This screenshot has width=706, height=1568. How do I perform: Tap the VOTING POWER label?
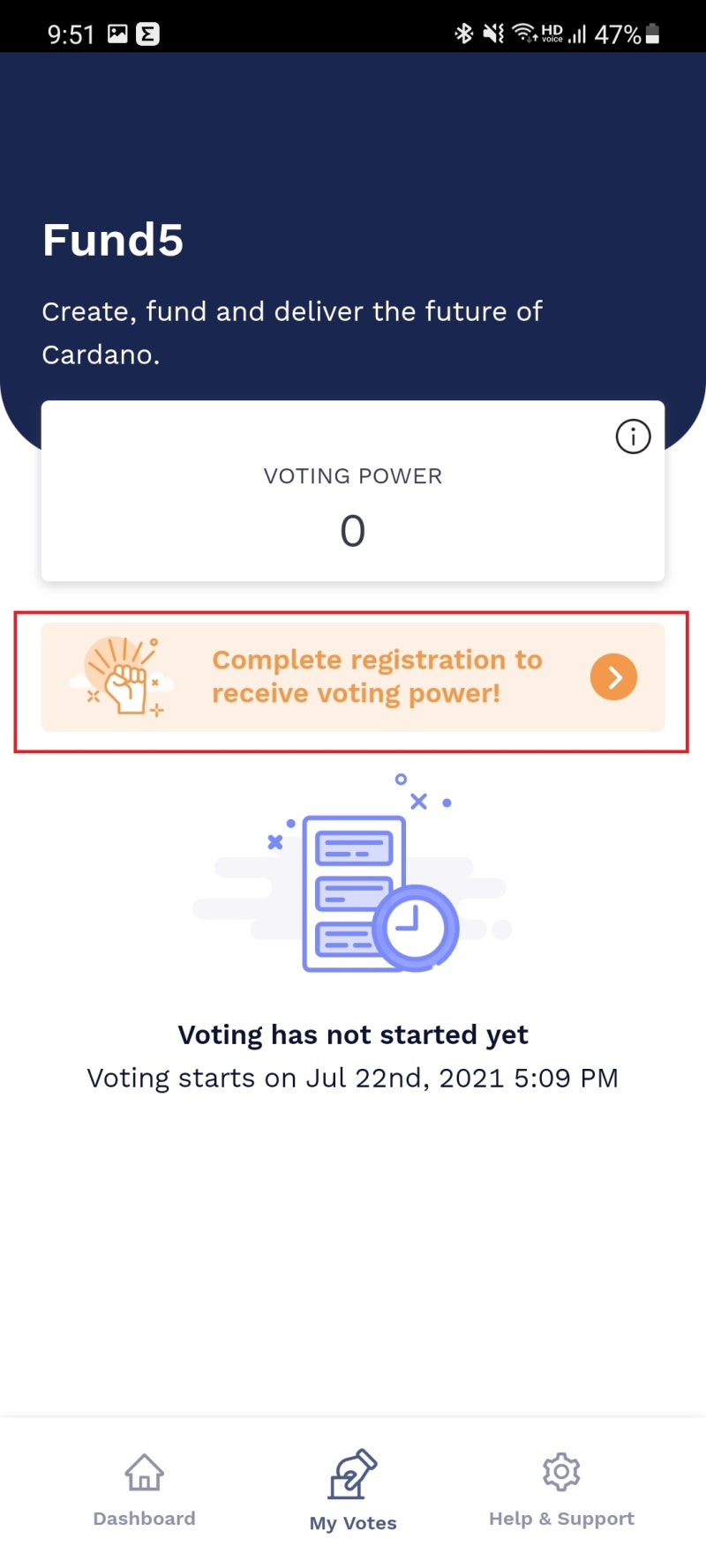click(x=353, y=476)
